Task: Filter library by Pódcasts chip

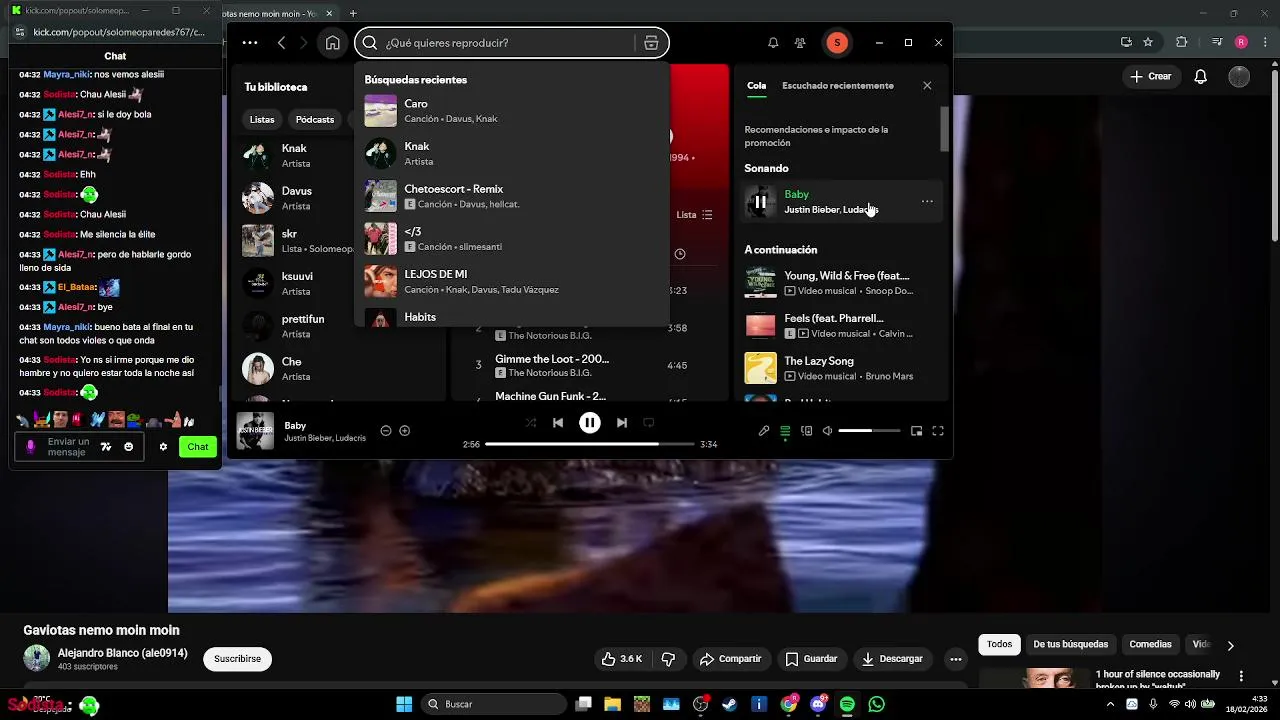Action: (315, 119)
